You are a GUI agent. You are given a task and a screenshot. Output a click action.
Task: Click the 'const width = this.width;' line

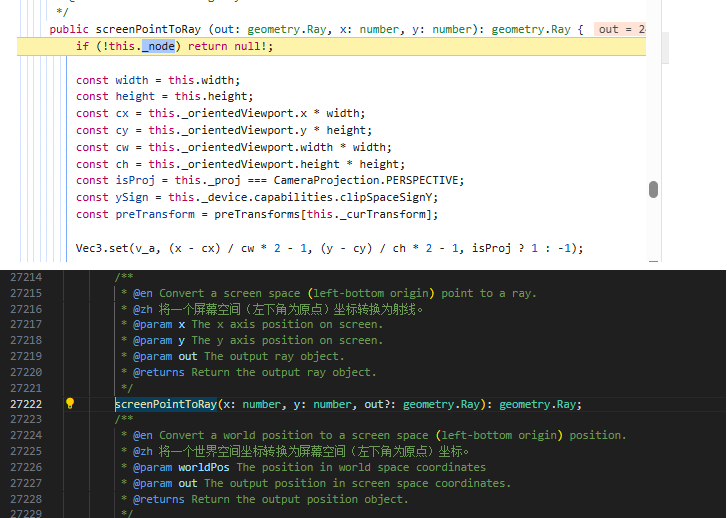(158, 80)
